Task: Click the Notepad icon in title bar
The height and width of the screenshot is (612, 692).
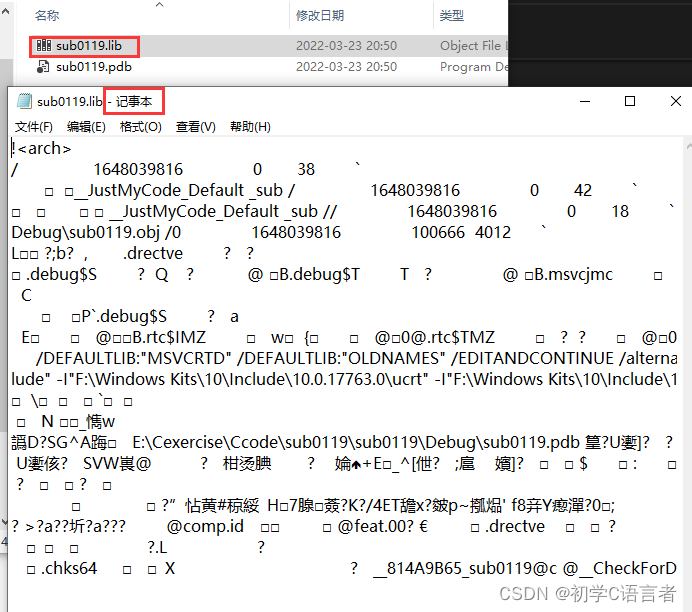Action: [23, 102]
